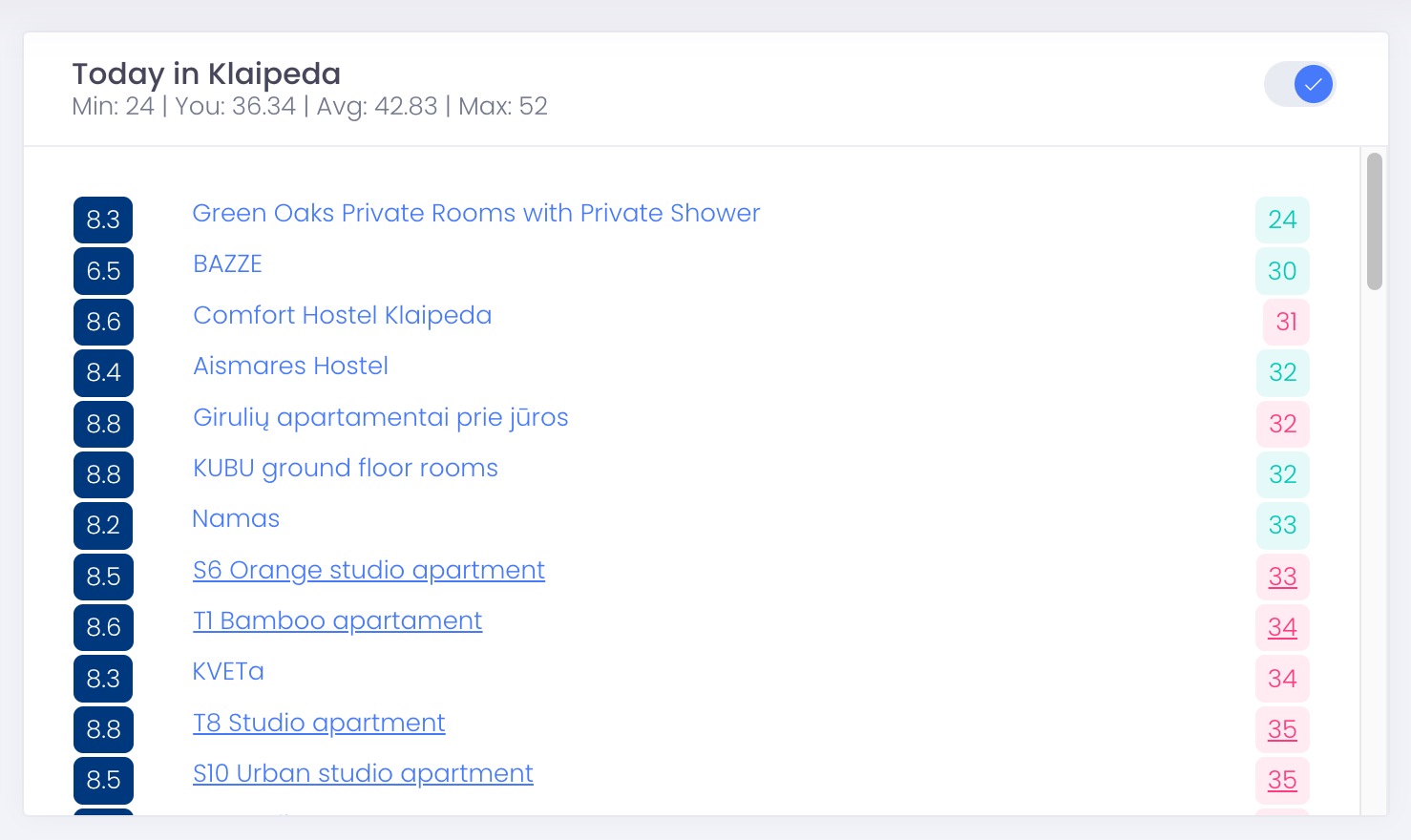Click the underlined price 33 for S6 Orange
This screenshot has width=1411, height=840.
tap(1282, 577)
